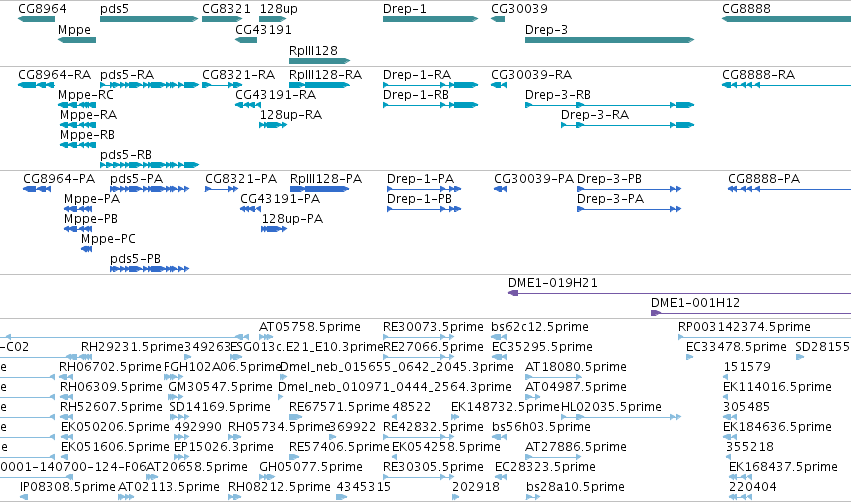
Task: Open the pds5 gene in the gene track
Action: (x=149, y=19)
